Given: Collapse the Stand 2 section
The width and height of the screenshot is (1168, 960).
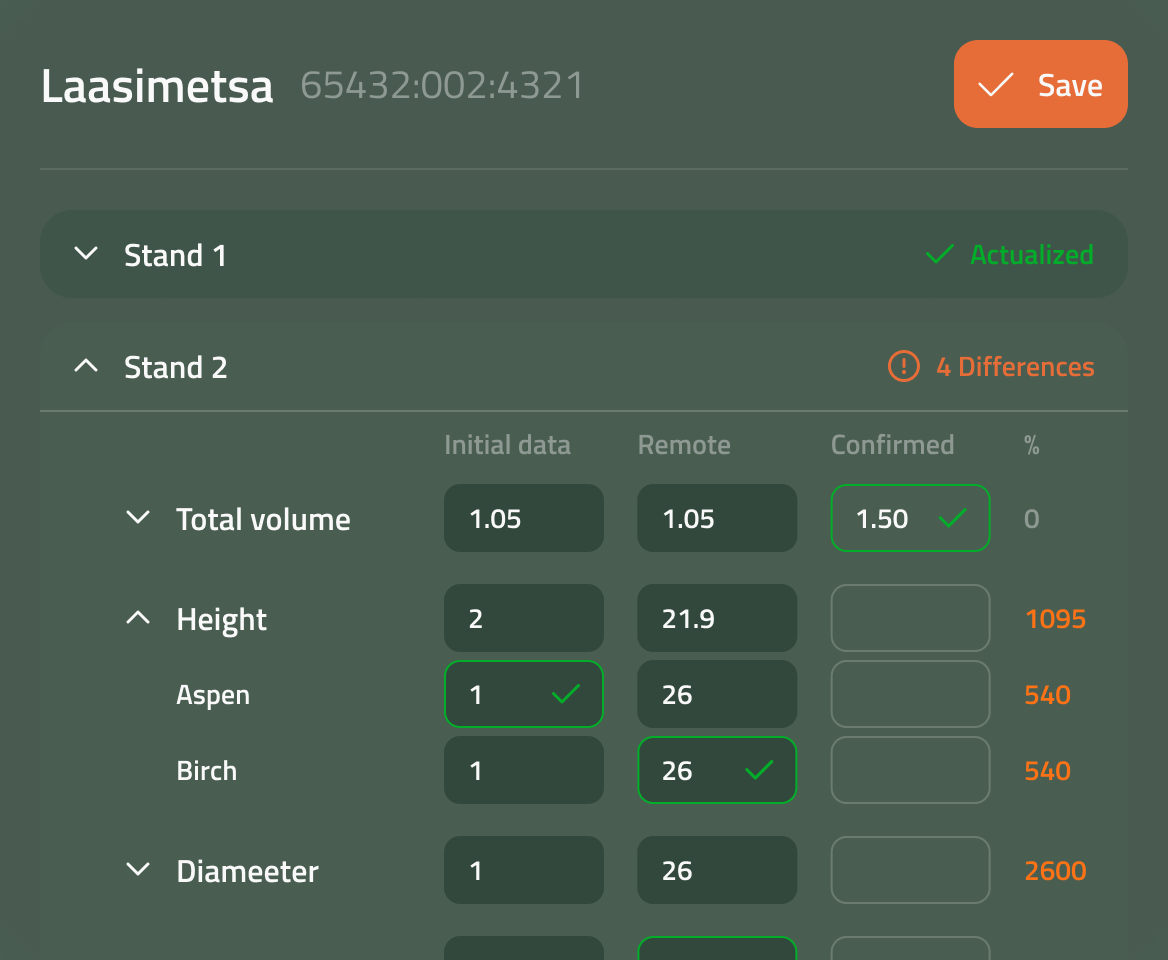Looking at the screenshot, I should 86,366.
